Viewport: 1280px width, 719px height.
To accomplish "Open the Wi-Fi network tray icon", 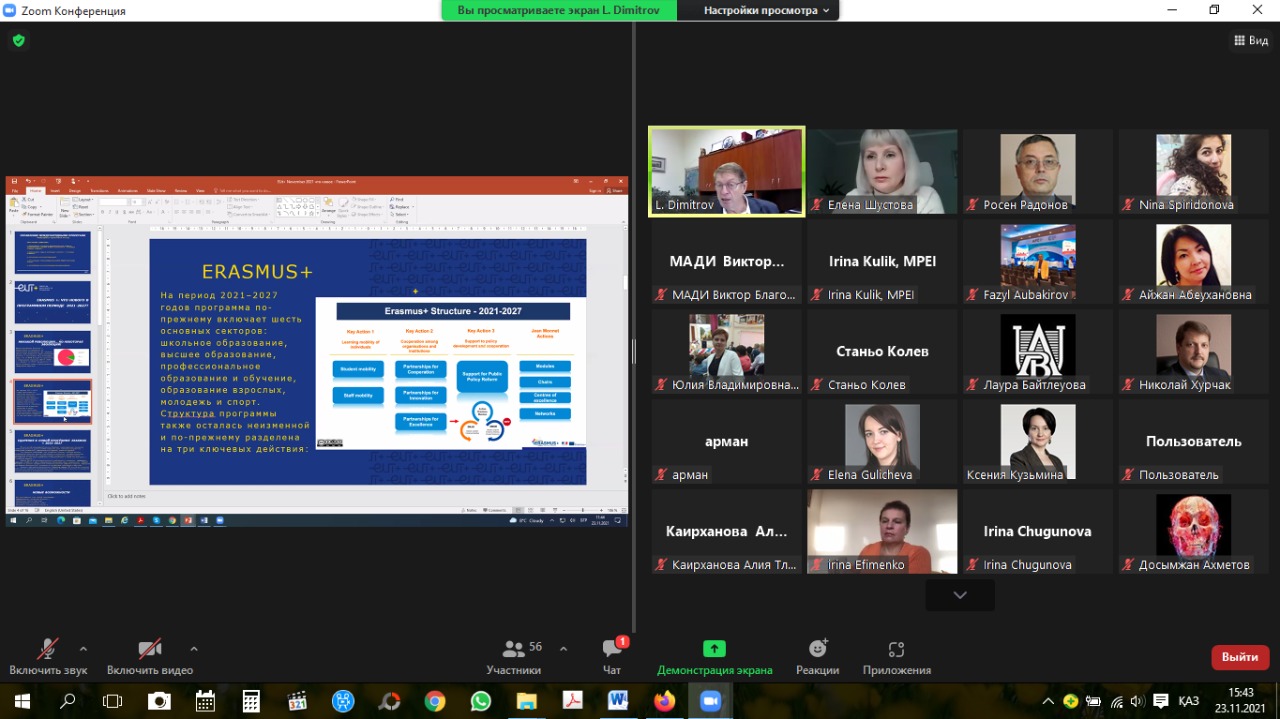I will [1116, 701].
